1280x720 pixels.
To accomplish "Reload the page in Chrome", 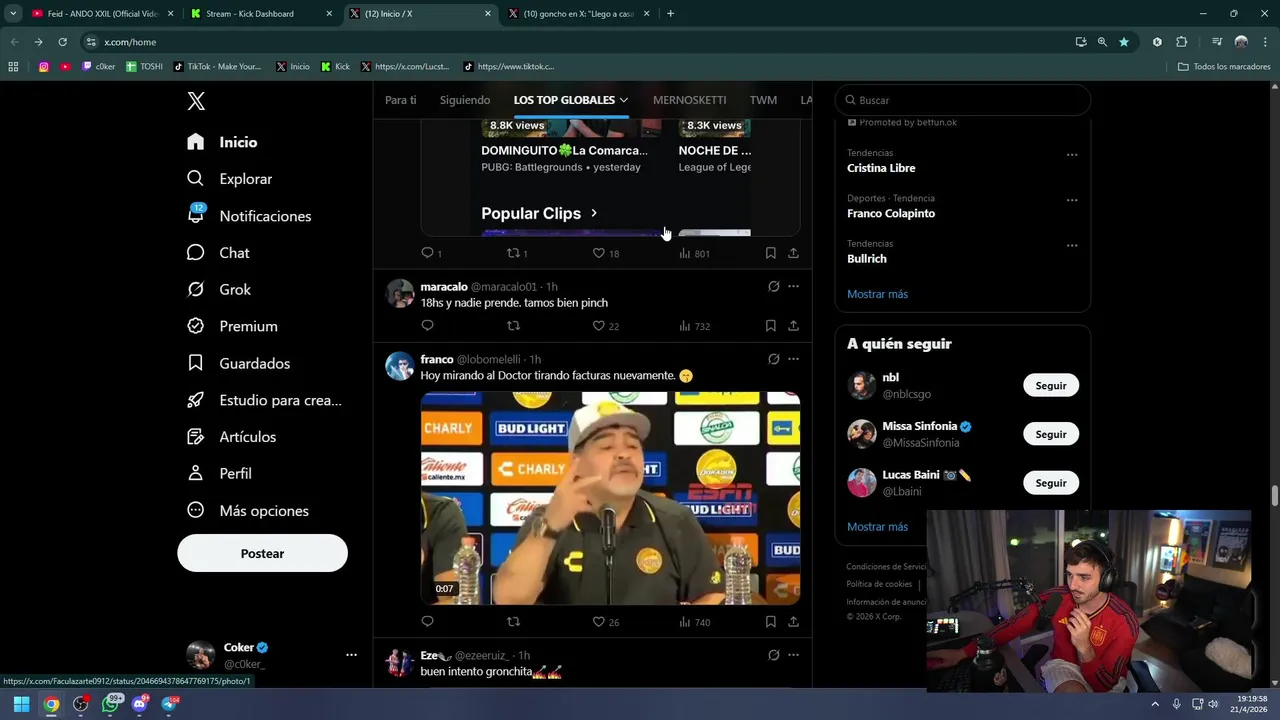I will point(62,42).
